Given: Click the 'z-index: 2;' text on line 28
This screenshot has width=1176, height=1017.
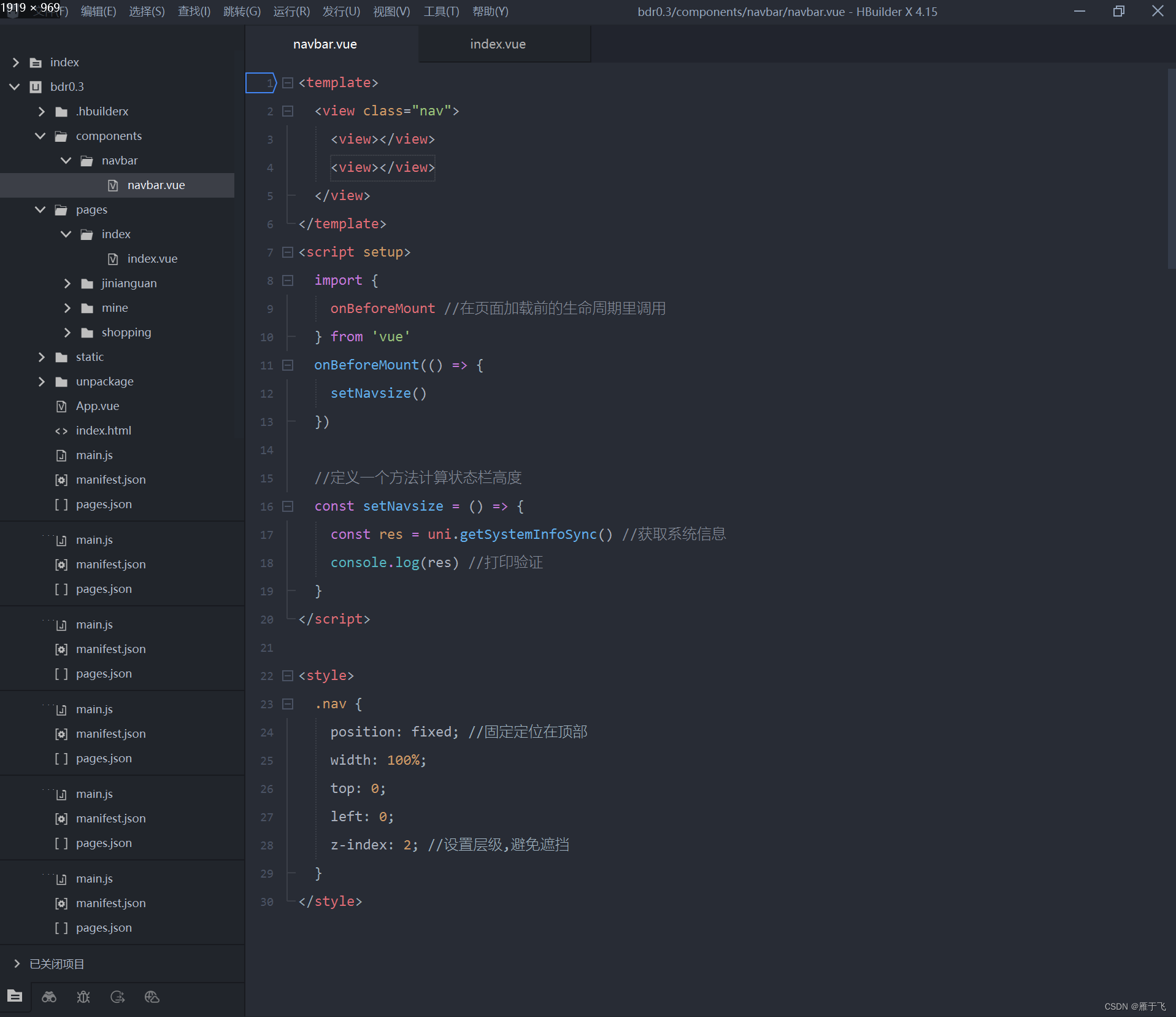Looking at the screenshot, I should pos(374,845).
